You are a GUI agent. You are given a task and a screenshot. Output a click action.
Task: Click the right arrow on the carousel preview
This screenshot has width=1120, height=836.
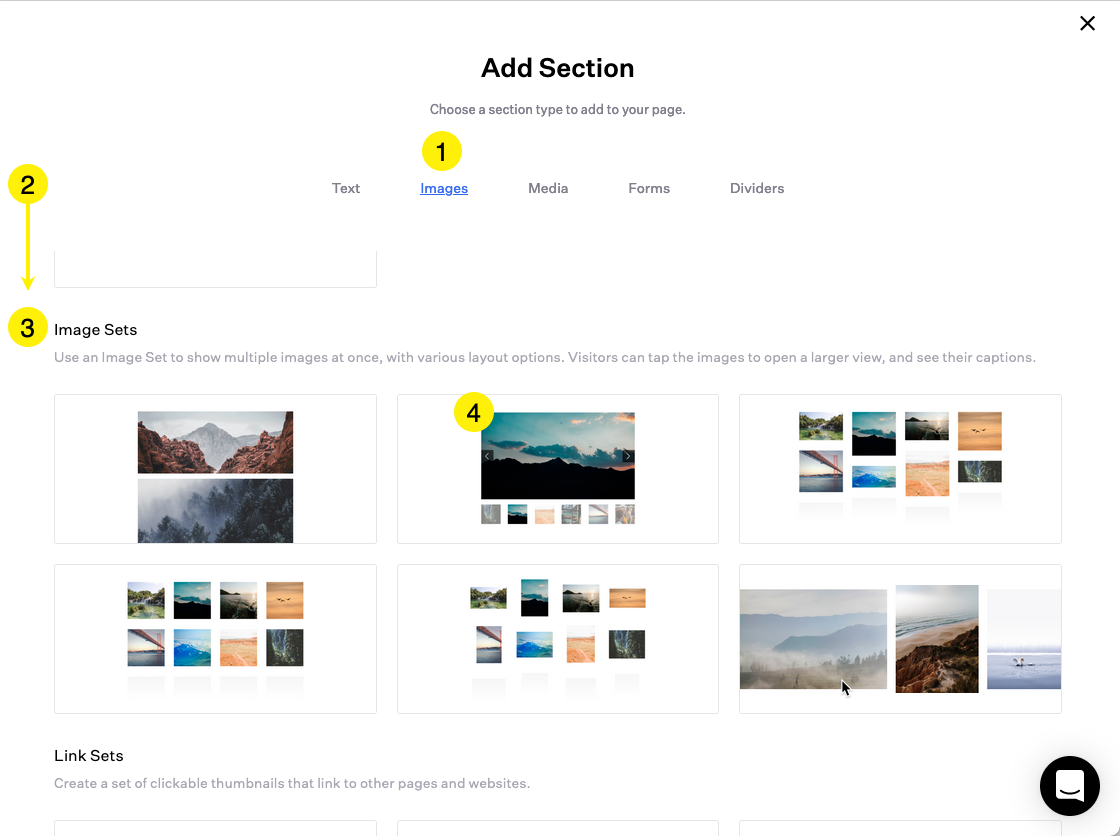[x=628, y=455]
